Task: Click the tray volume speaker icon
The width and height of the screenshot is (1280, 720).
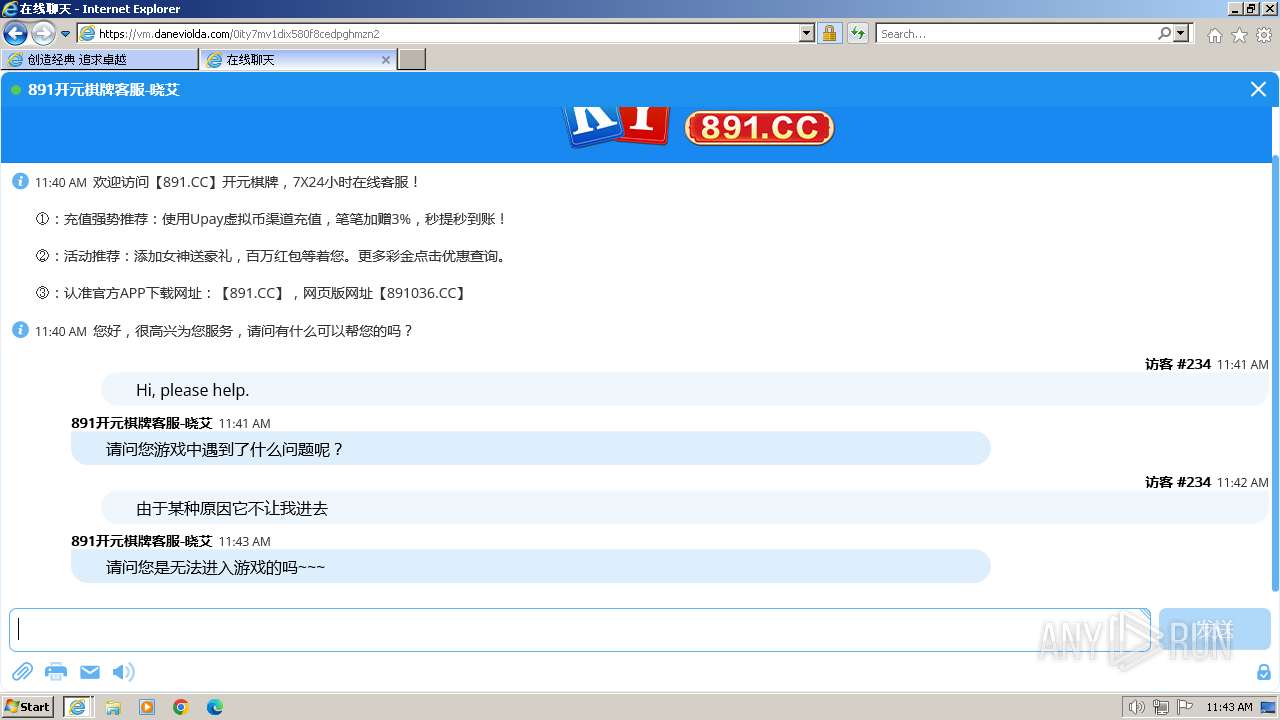Action: click(x=1136, y=707)
